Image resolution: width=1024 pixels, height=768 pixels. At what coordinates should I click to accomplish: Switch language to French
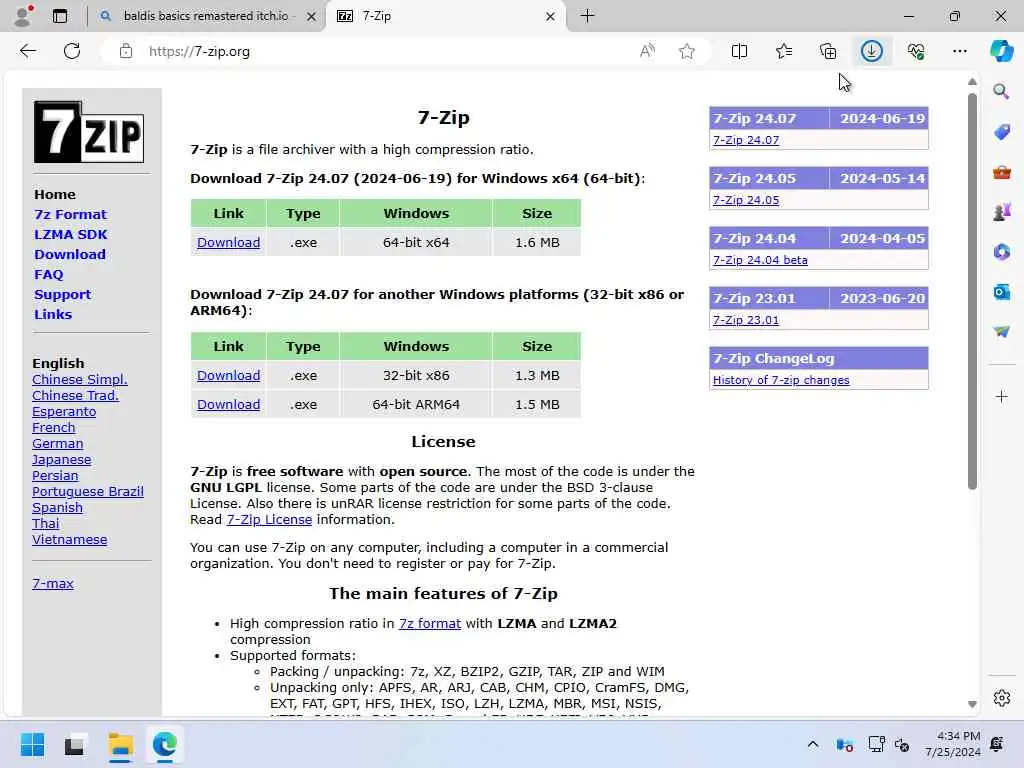pos(54,428)
